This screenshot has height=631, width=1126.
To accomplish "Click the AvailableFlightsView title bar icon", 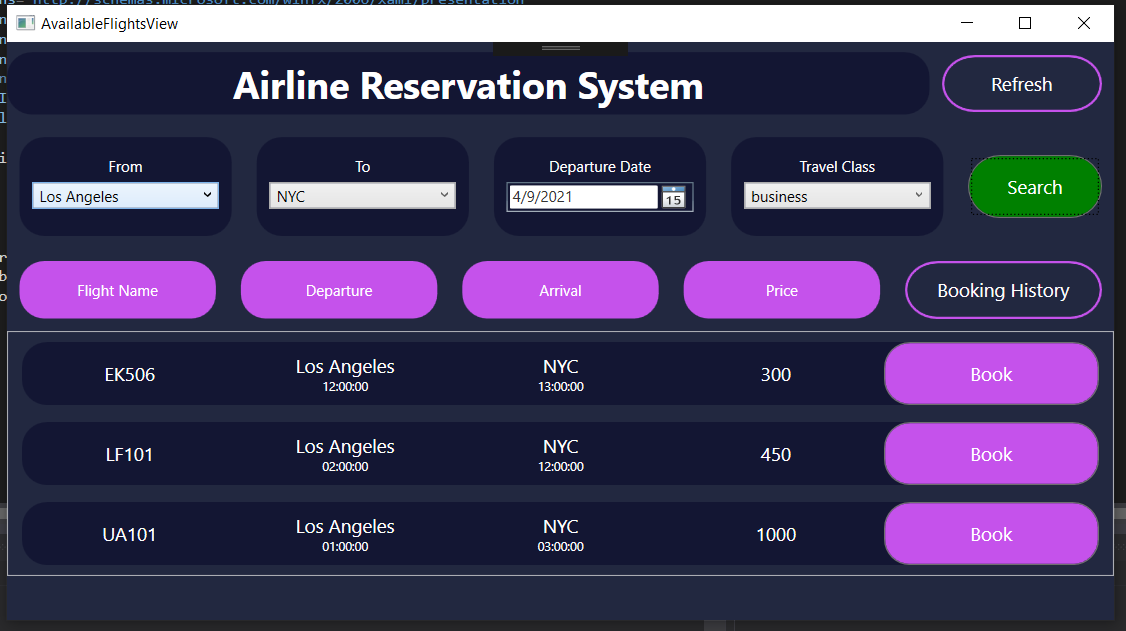I will pyautogui.click(x=24, y=22).
